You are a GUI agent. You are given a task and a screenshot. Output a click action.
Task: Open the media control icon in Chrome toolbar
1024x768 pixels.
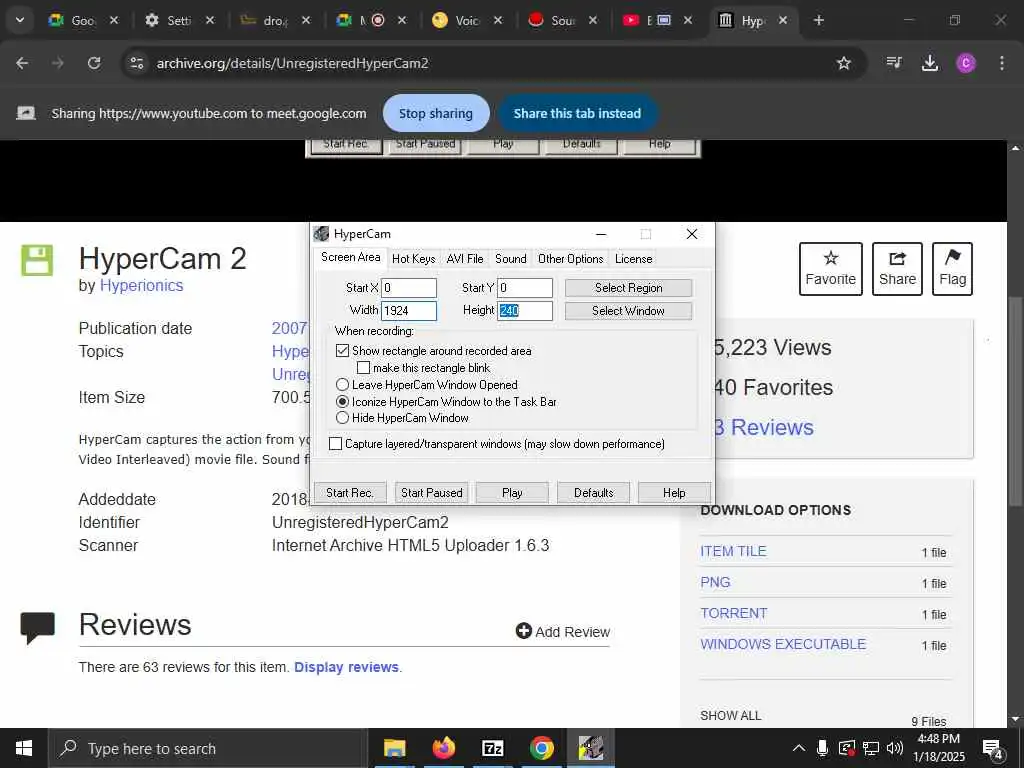894,63
